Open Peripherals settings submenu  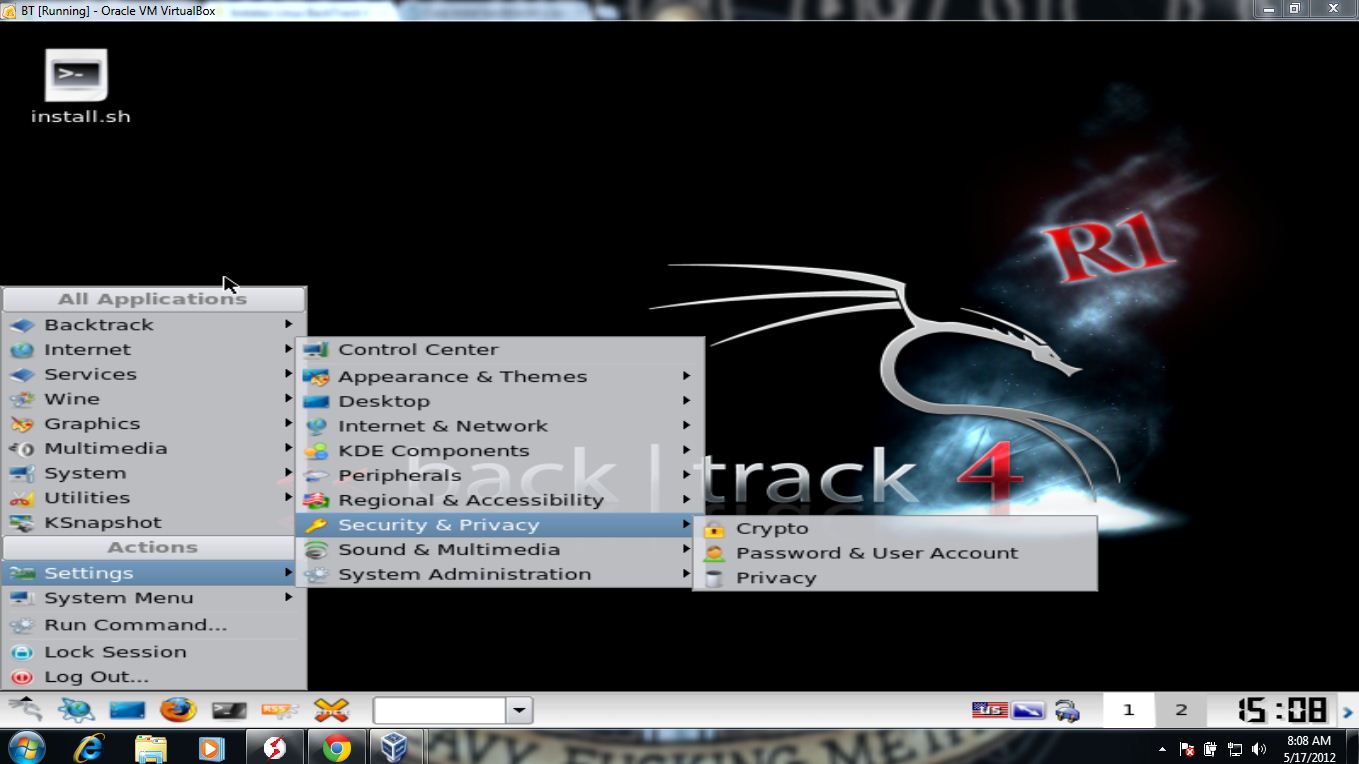click(x=500, y=475)
